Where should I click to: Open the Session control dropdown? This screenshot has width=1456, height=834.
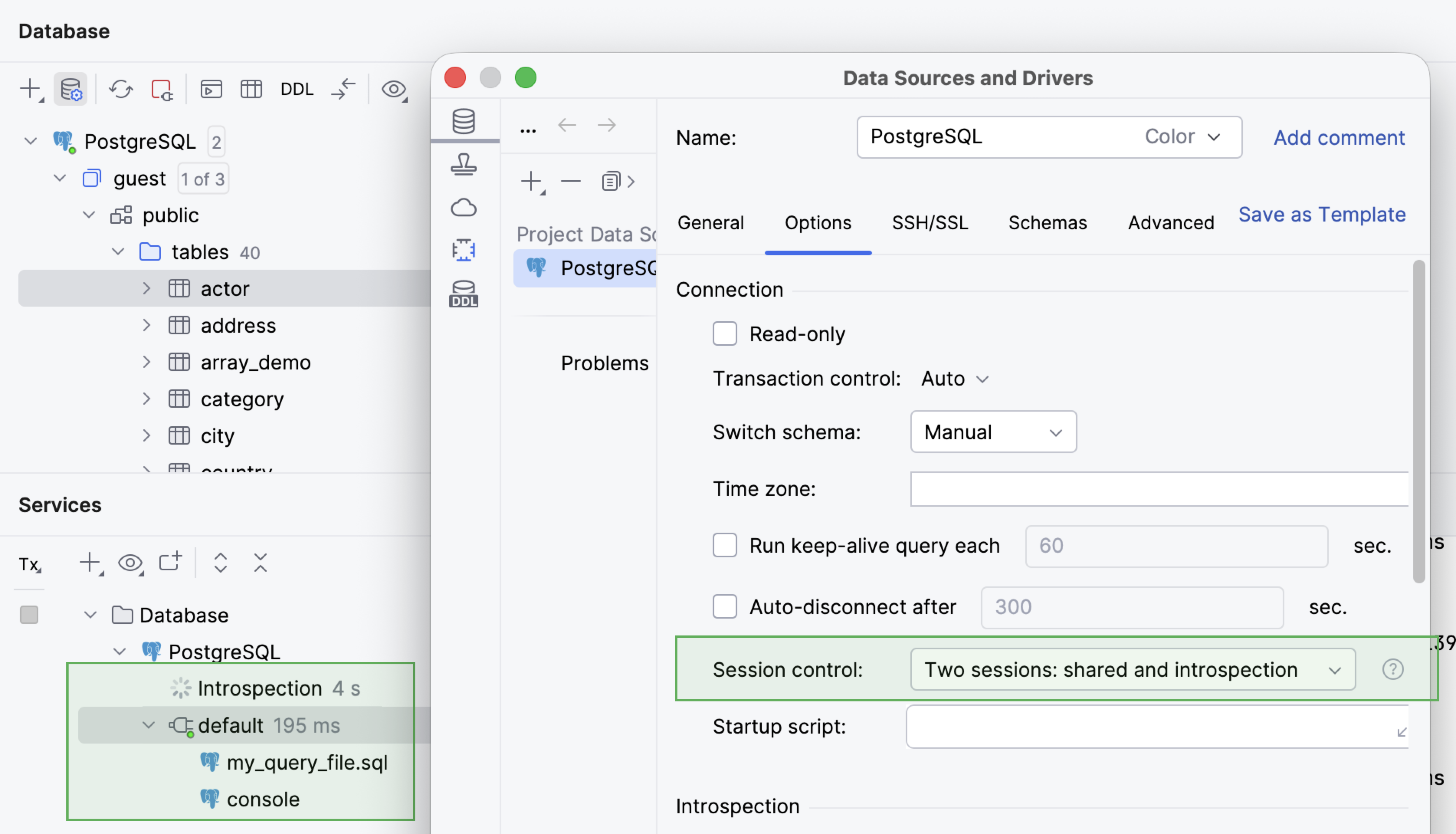[1133, 669]
